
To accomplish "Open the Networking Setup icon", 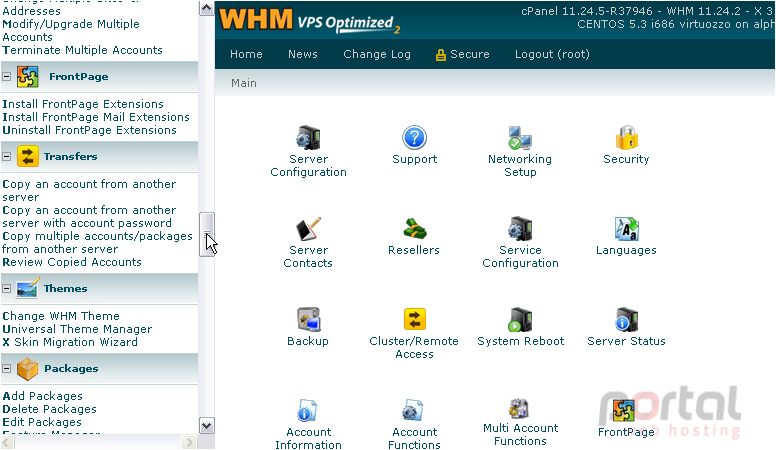I will pos(520,138).
